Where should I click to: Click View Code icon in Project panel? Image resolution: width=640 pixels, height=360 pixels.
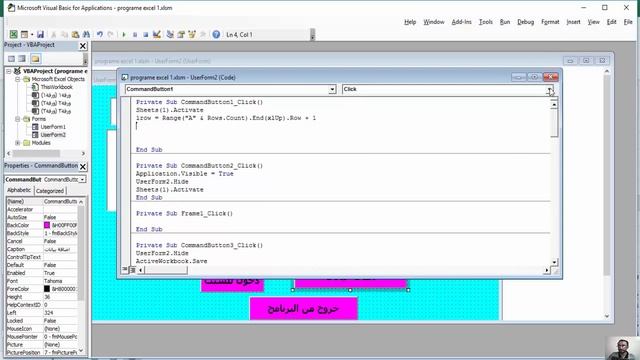[x=11, y=59]
